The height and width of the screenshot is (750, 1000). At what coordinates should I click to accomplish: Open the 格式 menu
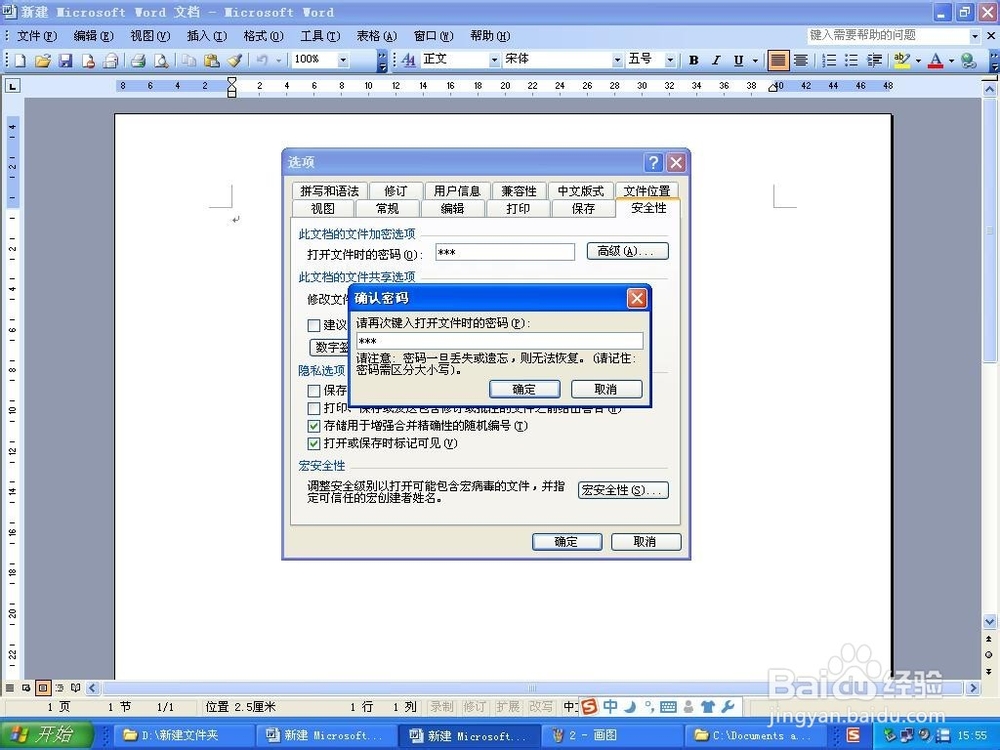263,36
